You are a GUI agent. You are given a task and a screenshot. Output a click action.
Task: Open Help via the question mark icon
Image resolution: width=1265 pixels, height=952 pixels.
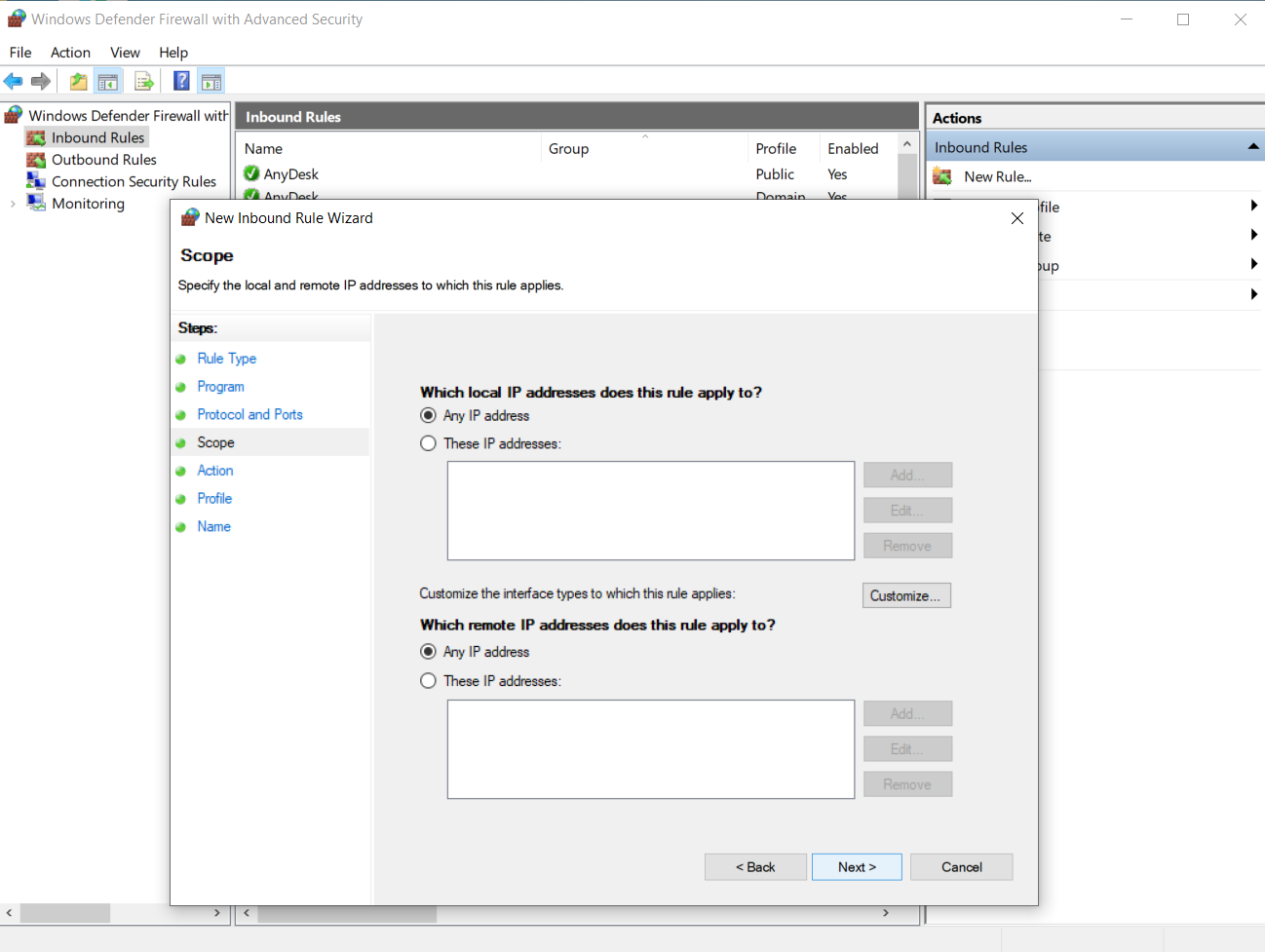click(x=181, y=80)
